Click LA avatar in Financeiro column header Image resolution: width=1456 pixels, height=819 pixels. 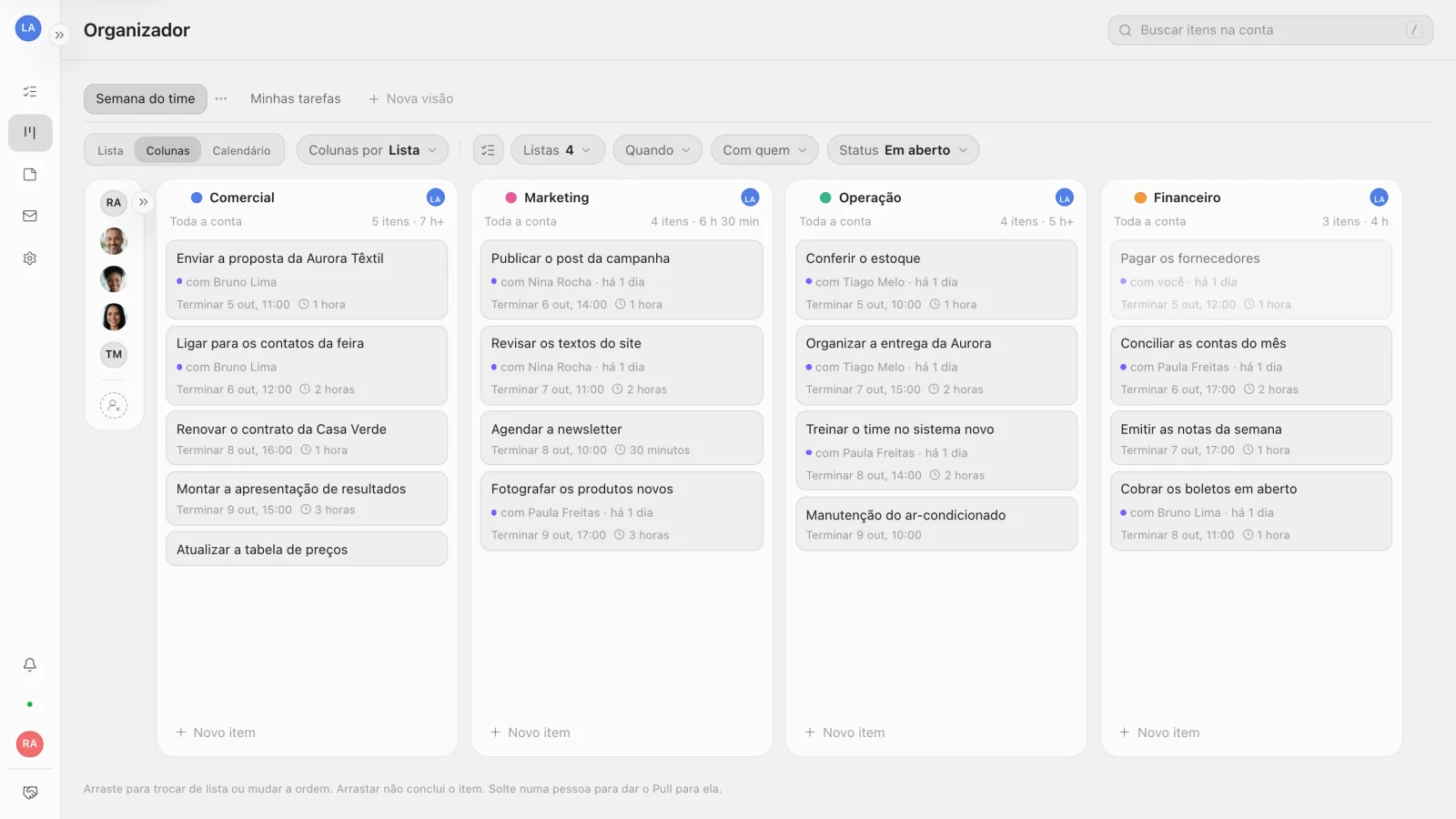click(1380, 198)
